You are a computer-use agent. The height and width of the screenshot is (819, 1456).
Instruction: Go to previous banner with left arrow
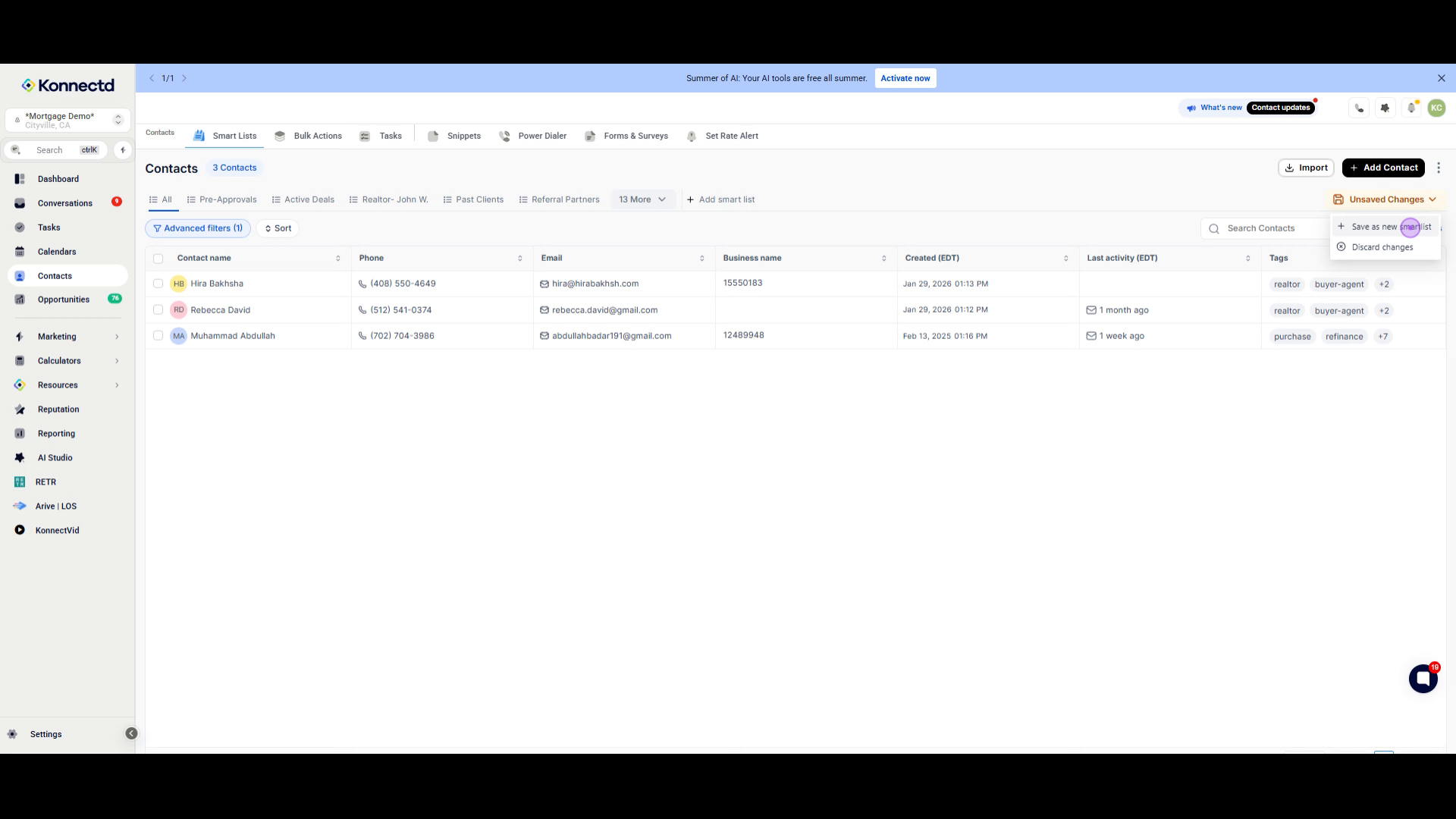pos(152,78)
